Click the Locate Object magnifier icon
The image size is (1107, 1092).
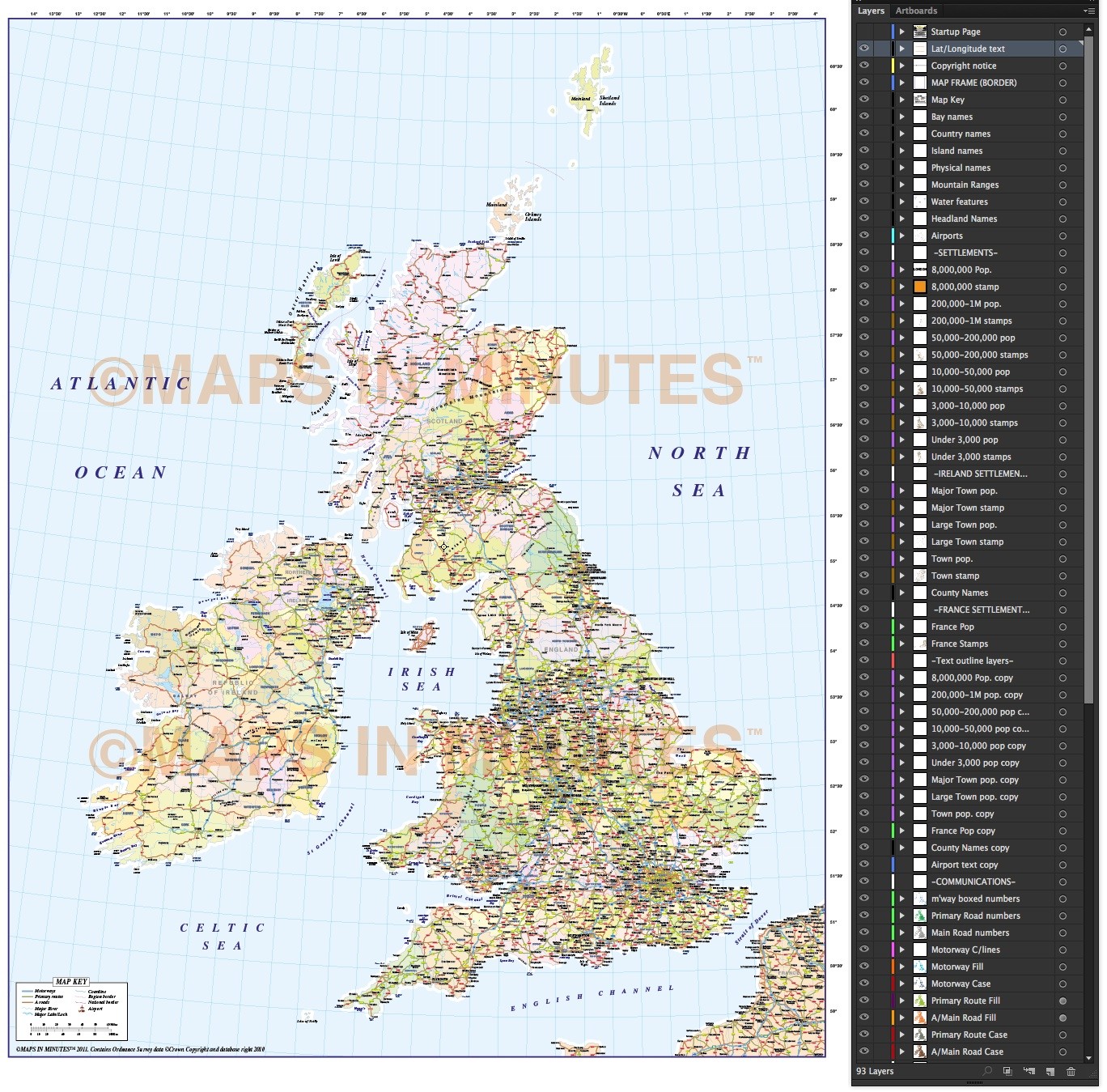pos(987,1071)
